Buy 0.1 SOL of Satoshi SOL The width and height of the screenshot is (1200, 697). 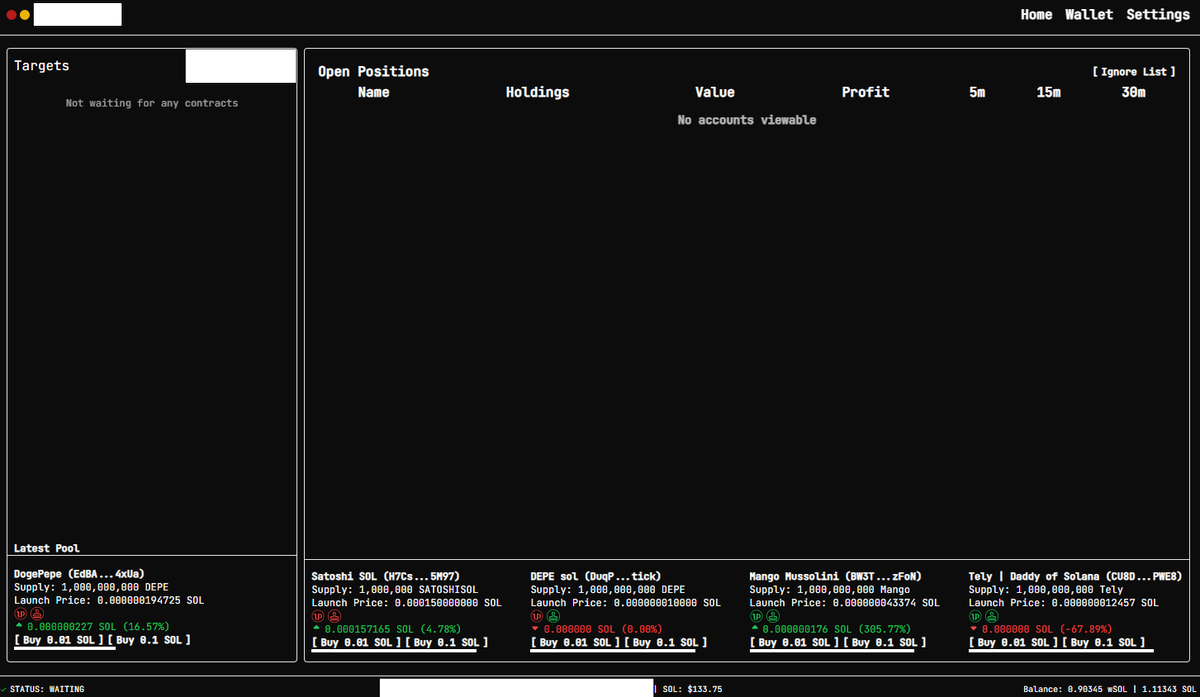pyautogui.click(x=446, y=642)
